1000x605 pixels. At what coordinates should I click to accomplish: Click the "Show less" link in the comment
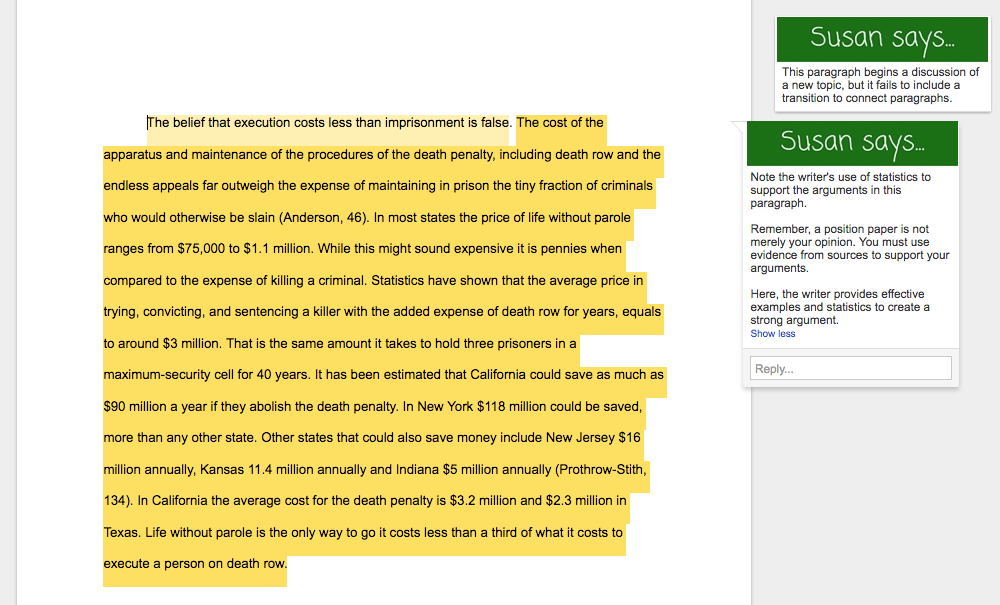pos(772,334)
